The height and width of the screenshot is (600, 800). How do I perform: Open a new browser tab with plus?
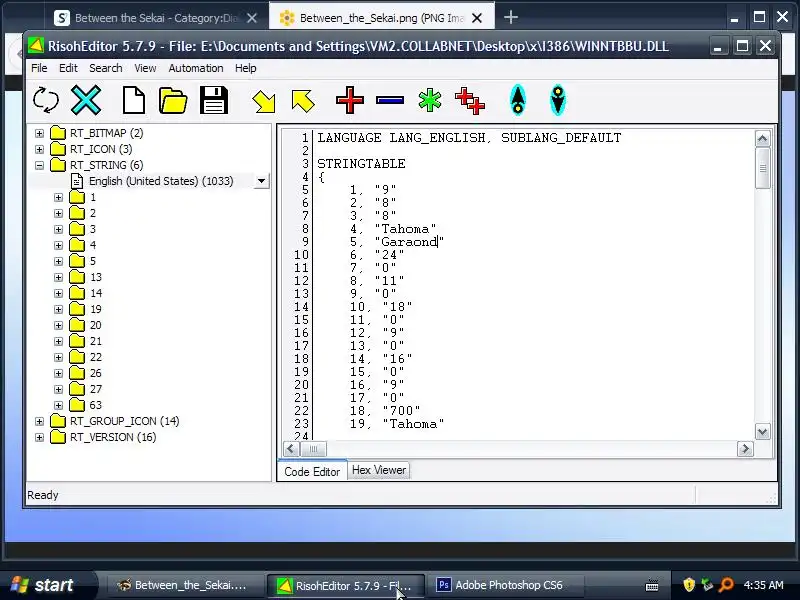[x=511, y=17]
